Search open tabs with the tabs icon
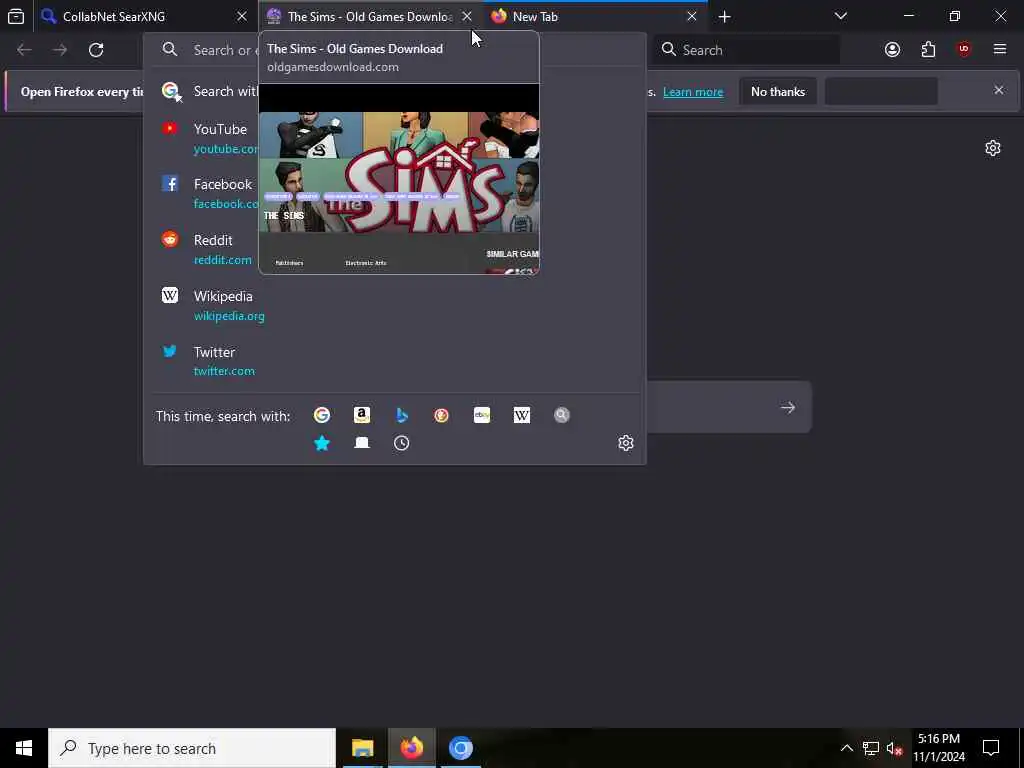1024x768 pixels. [x=362, y=443]
